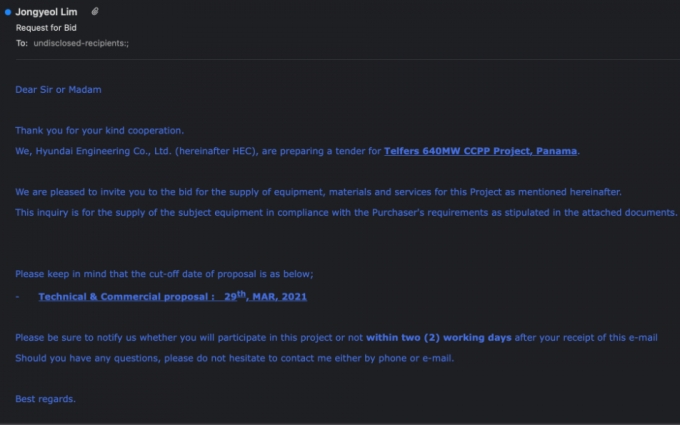Click the header divider line below recipients
The image size is (680, 425).
click(x=348, y=59)
